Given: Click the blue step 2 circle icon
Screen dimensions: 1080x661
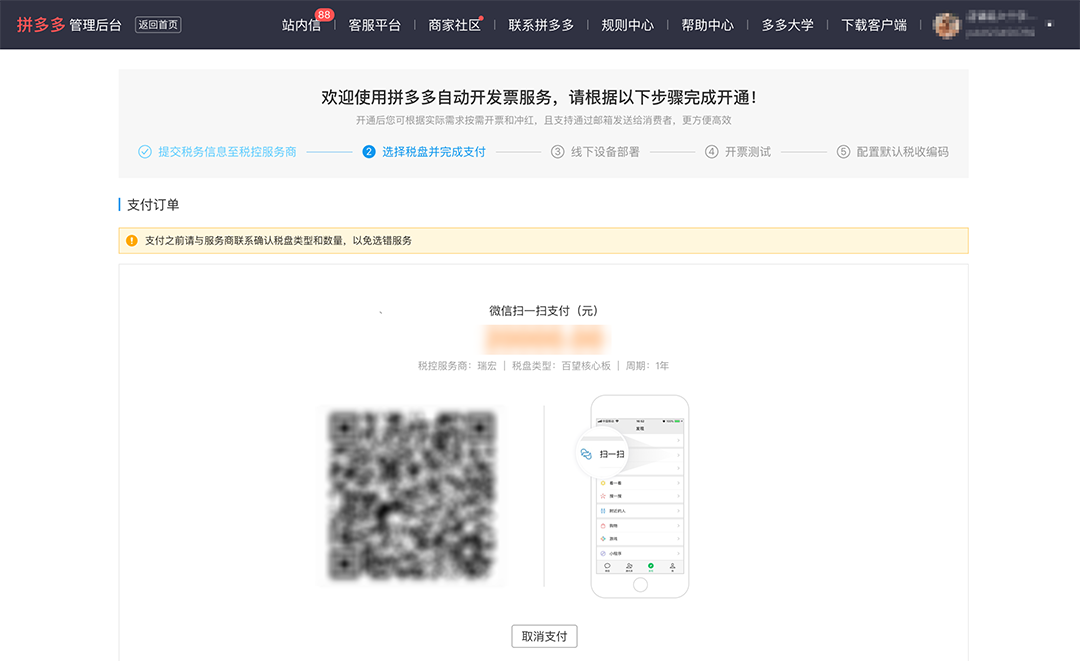Looking at the screenshot, I should coord(368,151).
